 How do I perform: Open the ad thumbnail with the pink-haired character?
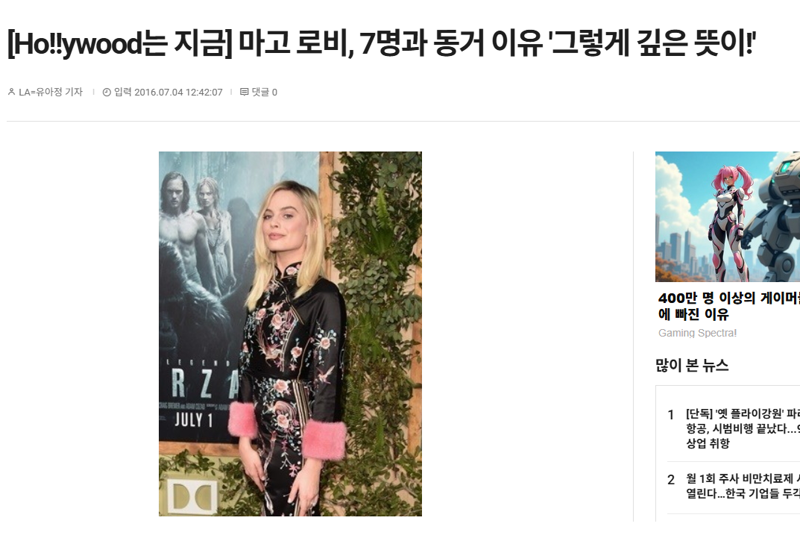pyautogui.click(x=728, y=216)
